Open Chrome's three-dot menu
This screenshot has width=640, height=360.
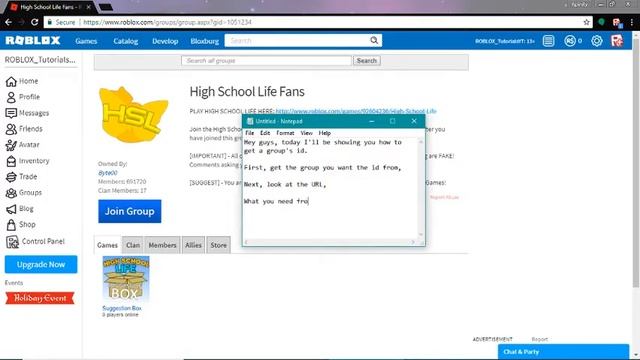coord(631,22)
